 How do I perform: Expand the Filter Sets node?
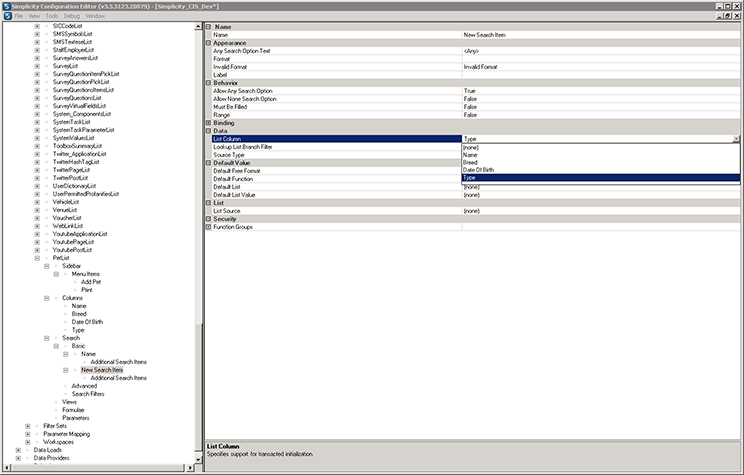coord(28,426)
